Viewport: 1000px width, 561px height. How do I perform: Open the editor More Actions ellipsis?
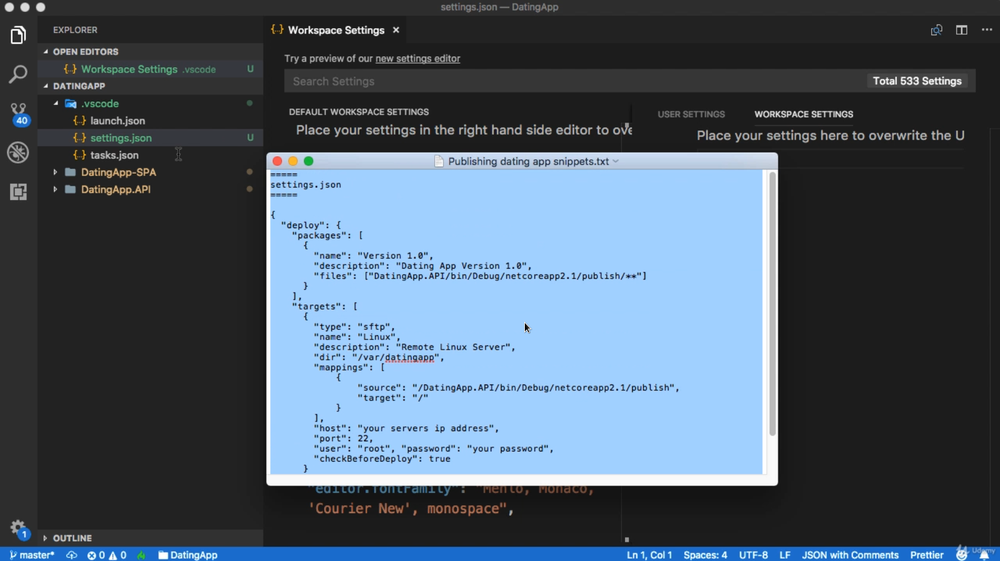[987, 30]
